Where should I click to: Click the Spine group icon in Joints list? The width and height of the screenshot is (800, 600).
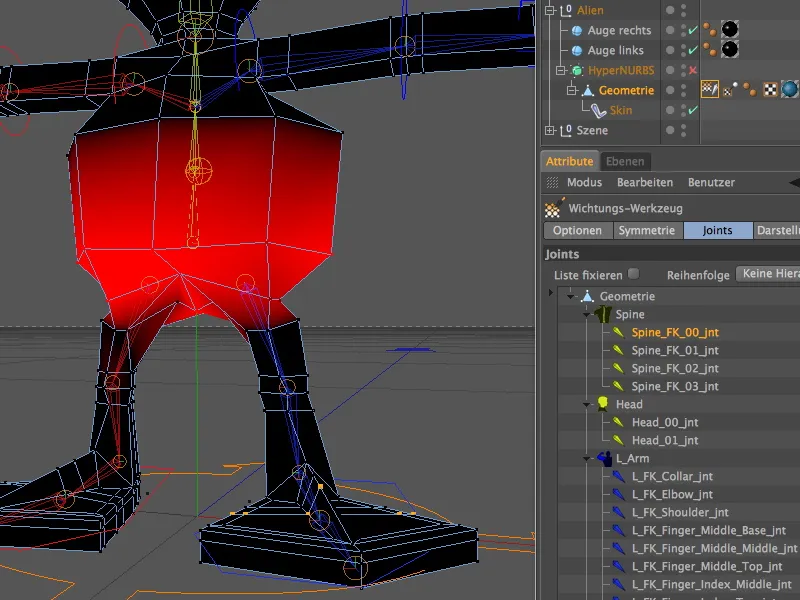[x=603, y=314]
